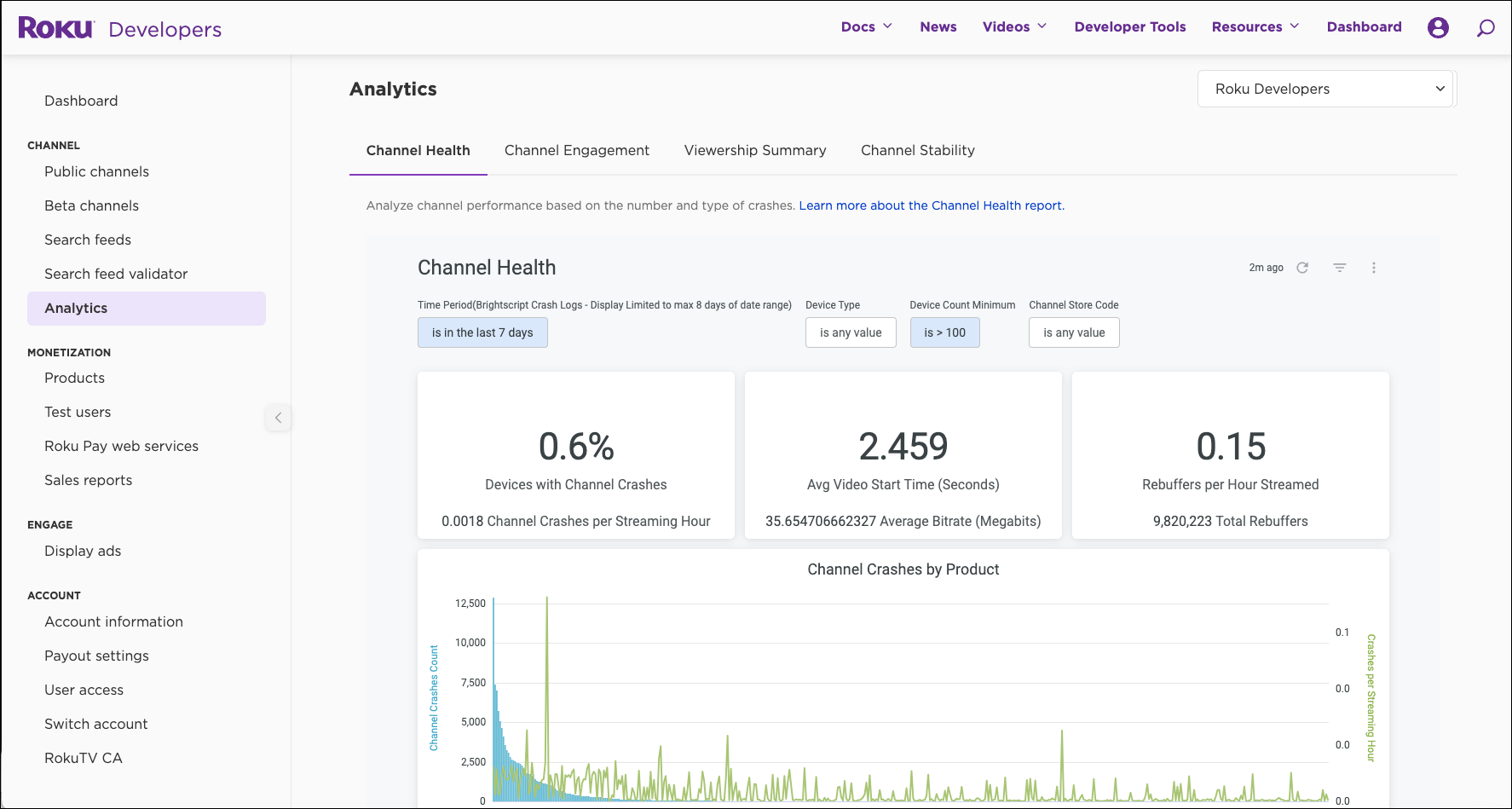Open Beta channels in the sidebar
This screenshot has height=809, width=1512.
click(91, 205)
